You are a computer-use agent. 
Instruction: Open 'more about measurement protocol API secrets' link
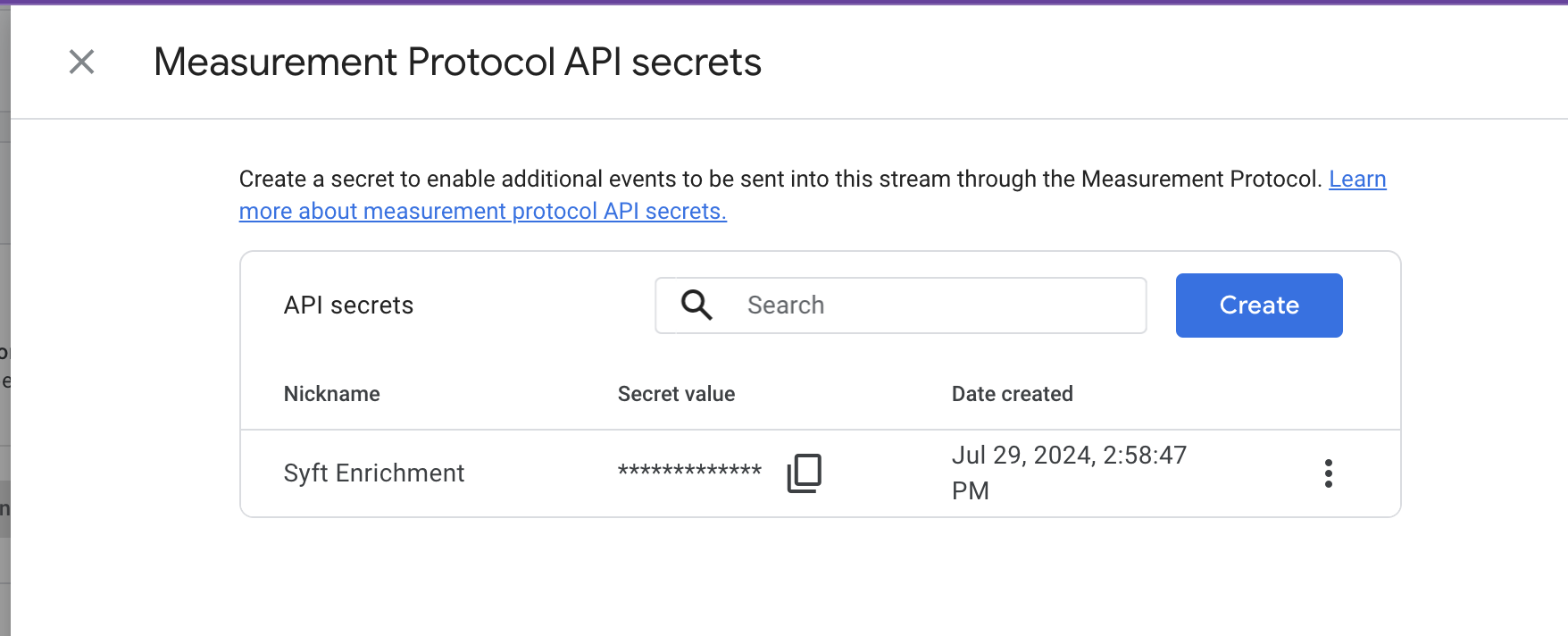tap(482, 212)
